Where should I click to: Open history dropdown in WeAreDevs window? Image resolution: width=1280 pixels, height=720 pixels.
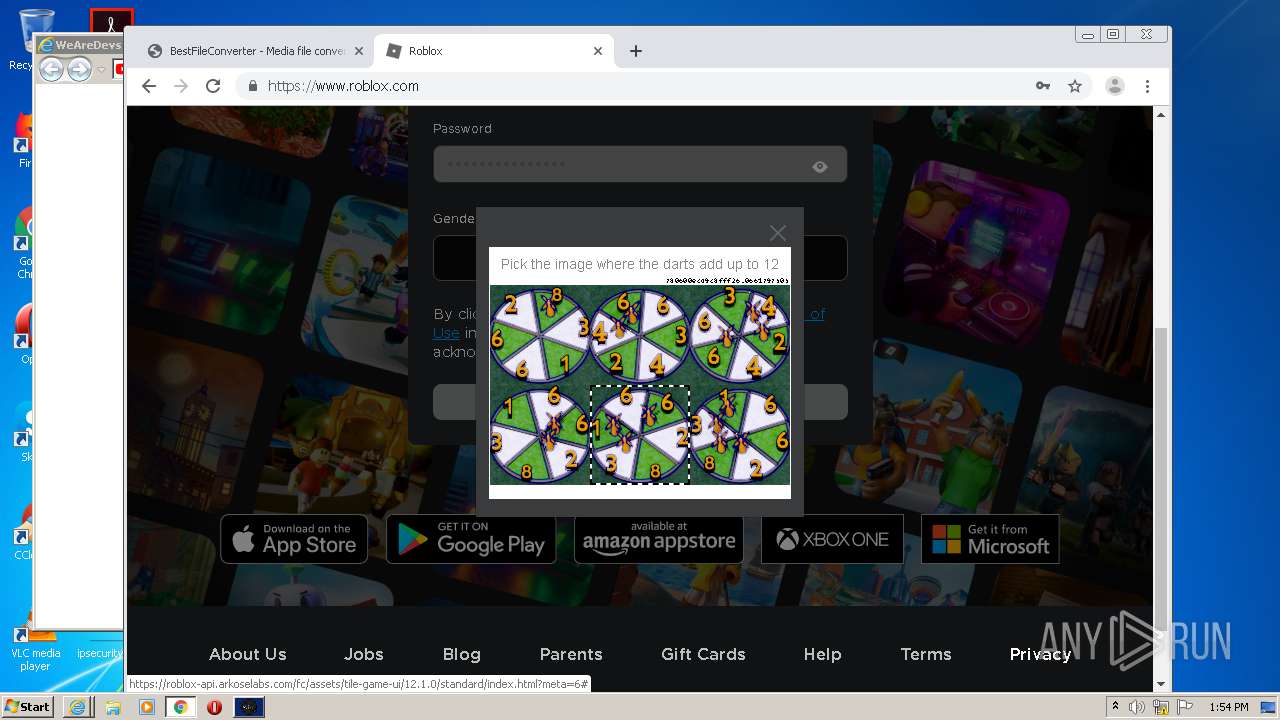(x=101, y=69)
